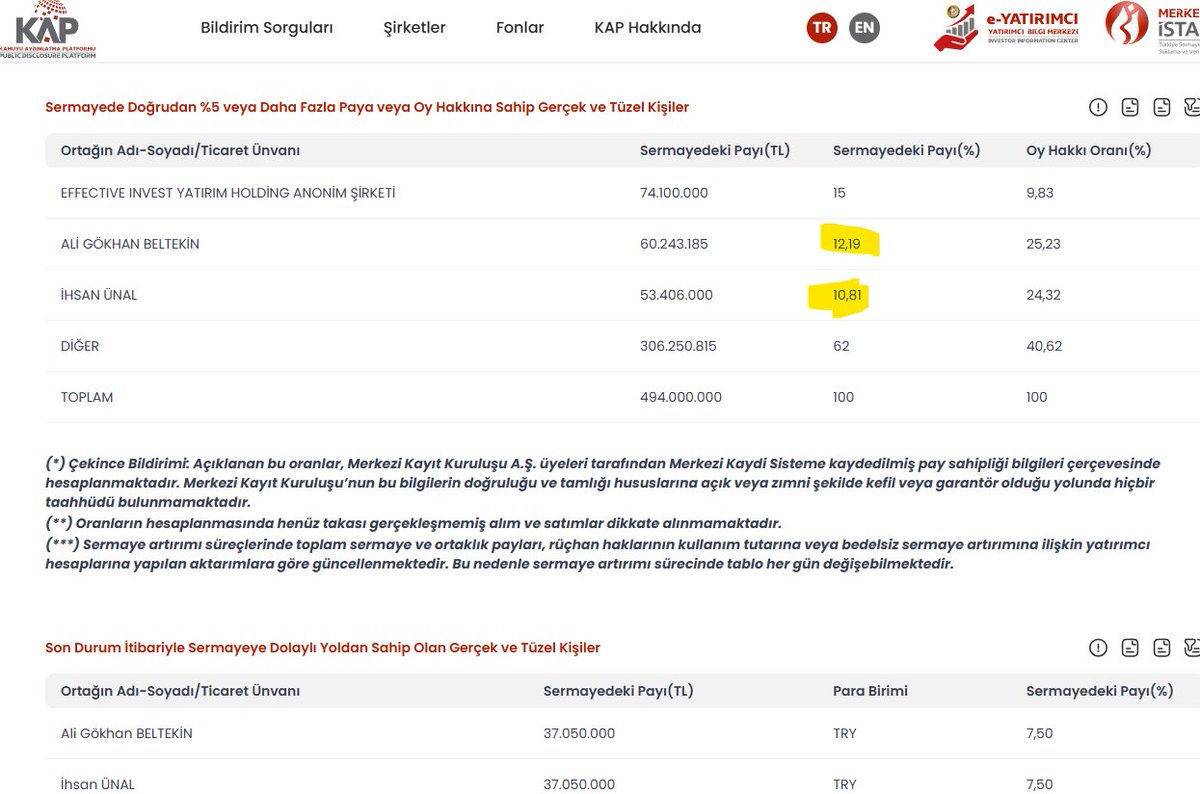Click the document icon beside the lower table's filter icon
Viewport: 1200px width, 794px height.
point(1162,647)
